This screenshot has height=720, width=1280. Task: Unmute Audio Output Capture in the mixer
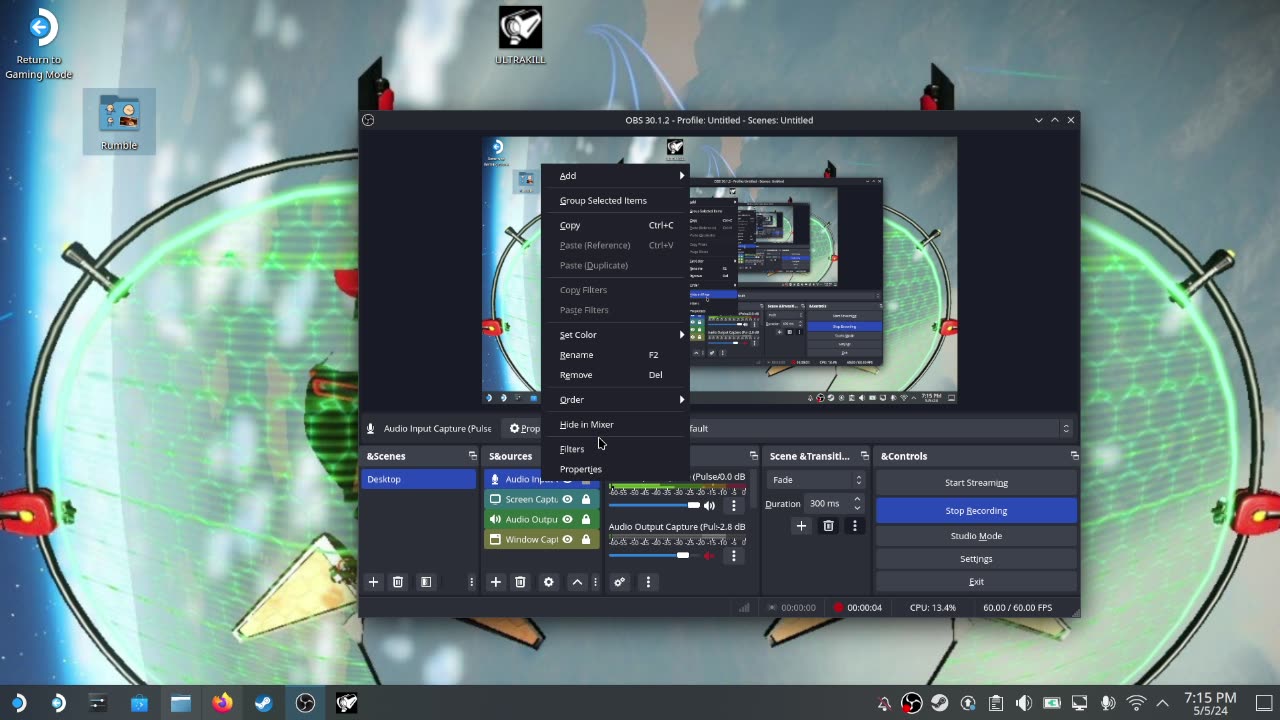tap(710, 555)
